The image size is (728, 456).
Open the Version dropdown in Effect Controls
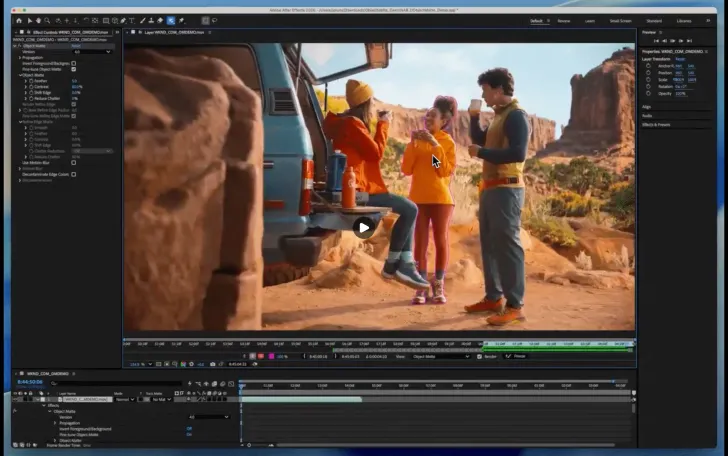[91, 52]
